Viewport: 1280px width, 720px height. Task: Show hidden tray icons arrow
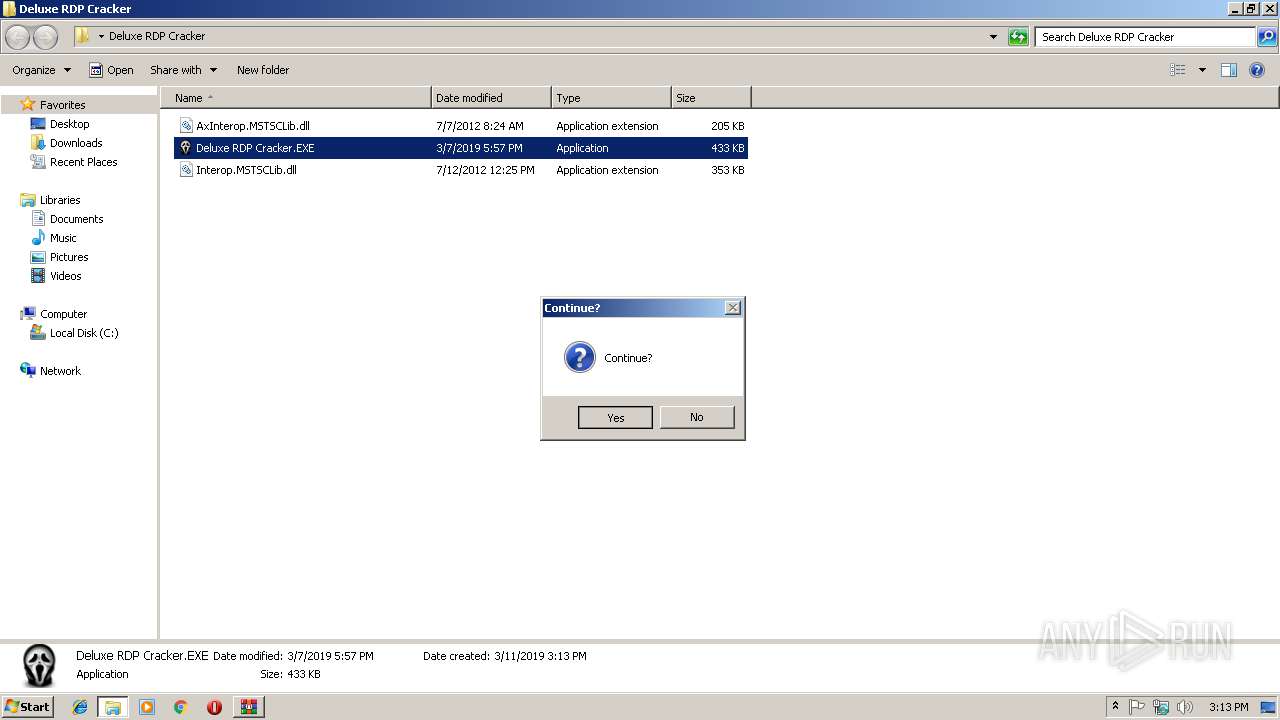click(x=1115, y=707)
